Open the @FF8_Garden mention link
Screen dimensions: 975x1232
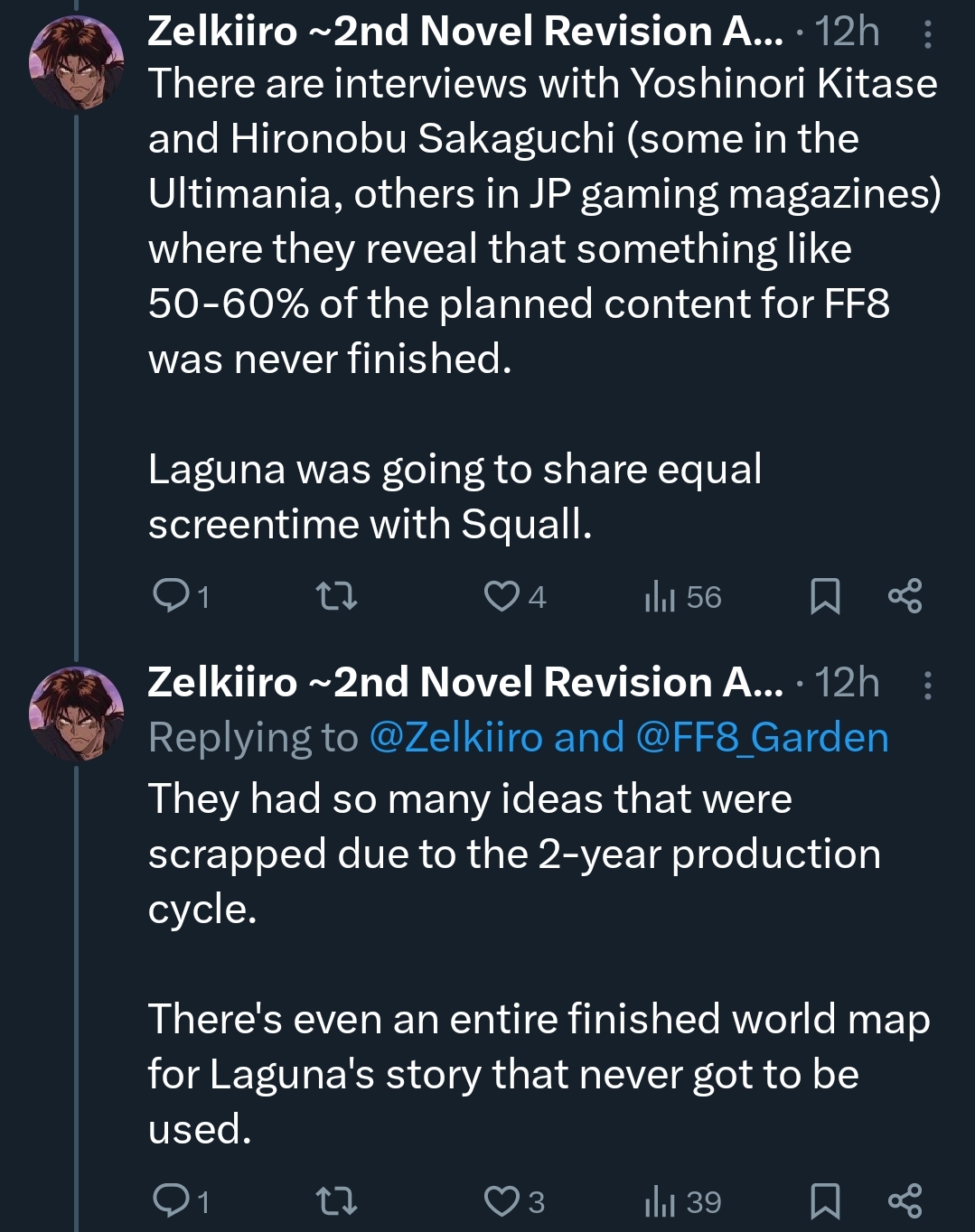763,738
